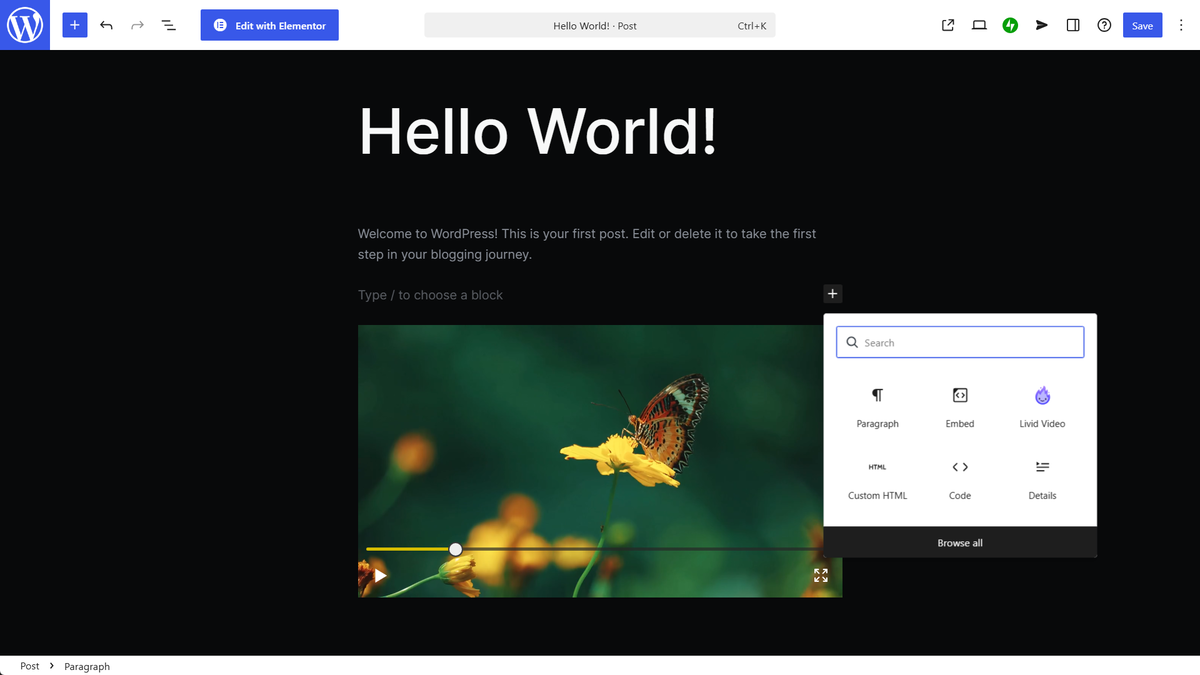Screen dimensions: 1200x675
Task: Insert a Paragraph block
Action: [x=878, y=407]
